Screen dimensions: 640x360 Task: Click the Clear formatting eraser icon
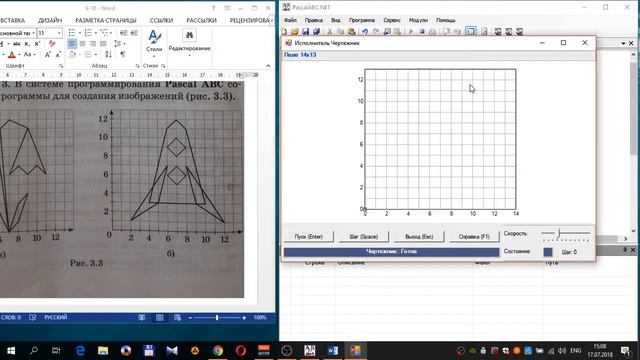coord(52,44)
